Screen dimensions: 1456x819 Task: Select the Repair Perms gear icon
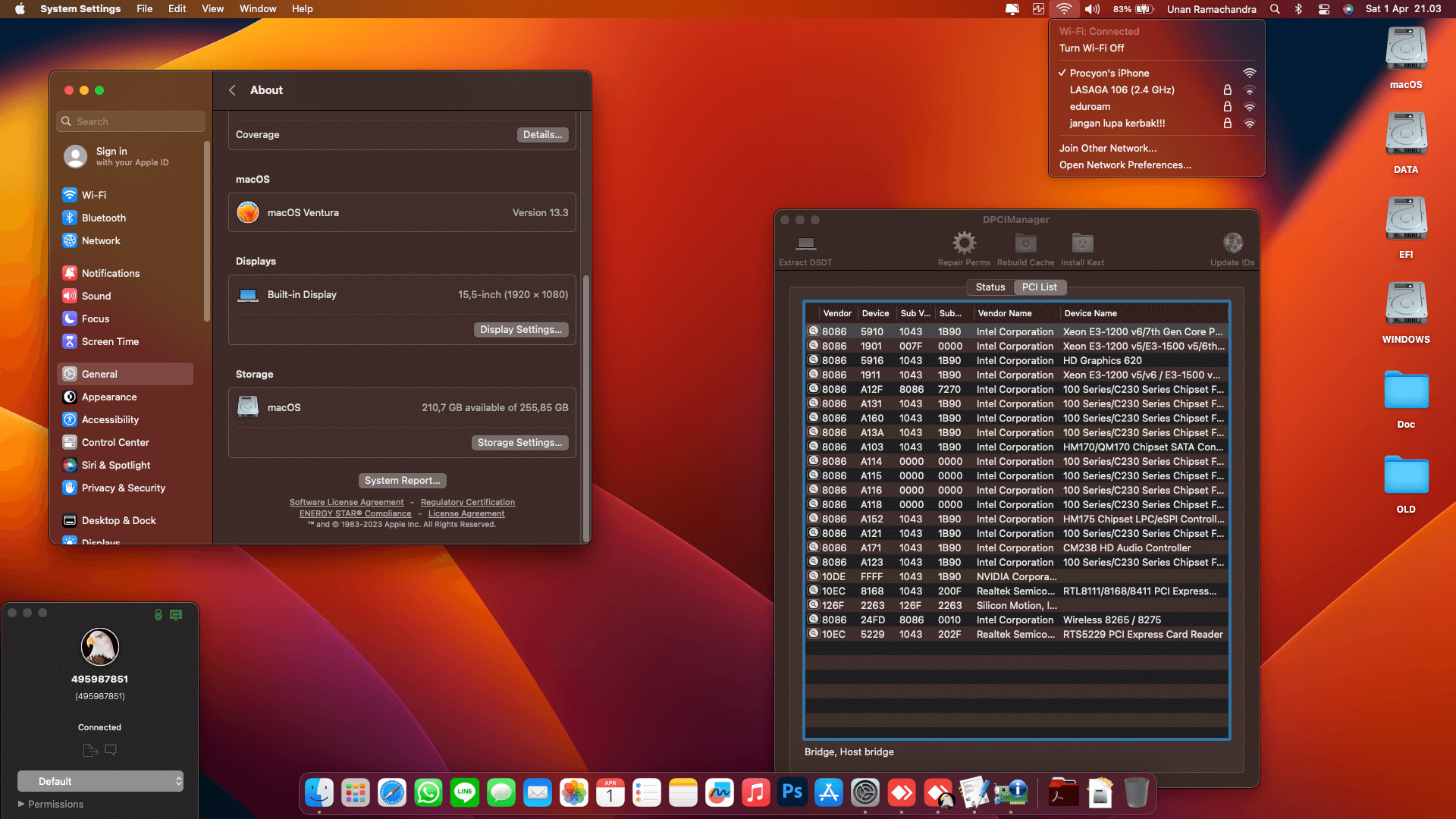click(963, 244)
